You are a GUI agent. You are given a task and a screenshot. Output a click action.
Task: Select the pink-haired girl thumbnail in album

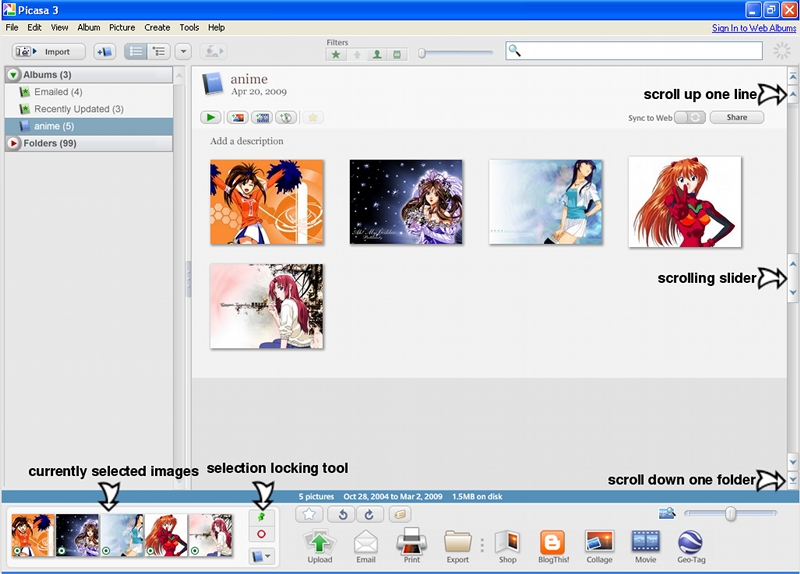point(267,306)
